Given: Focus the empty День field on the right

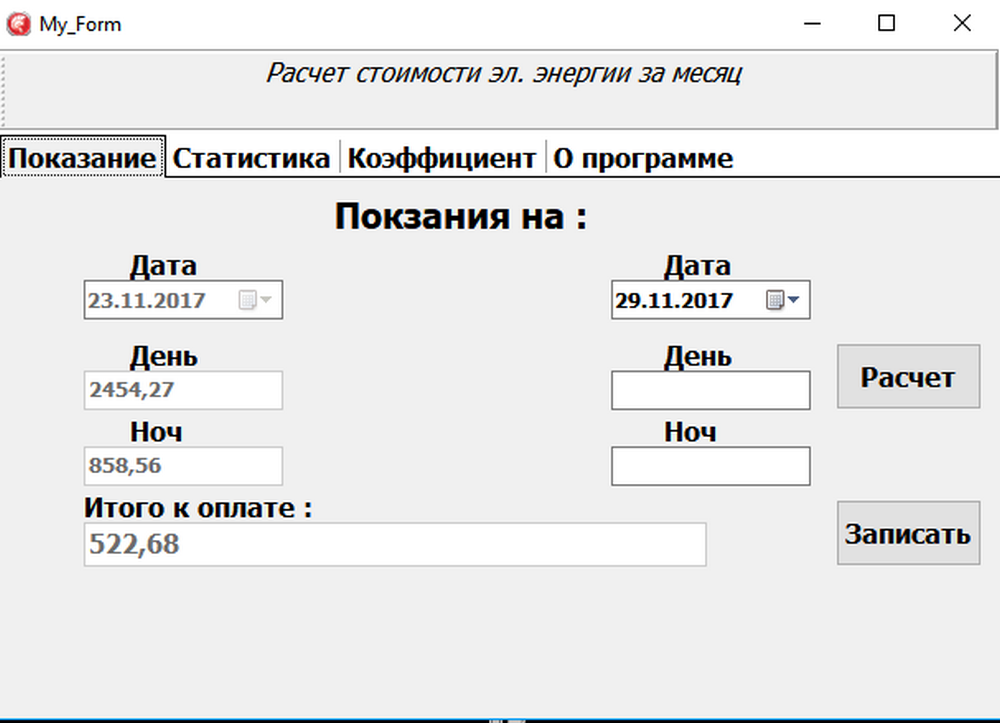Looking at the screenshot, I should (x=710, y=390).
